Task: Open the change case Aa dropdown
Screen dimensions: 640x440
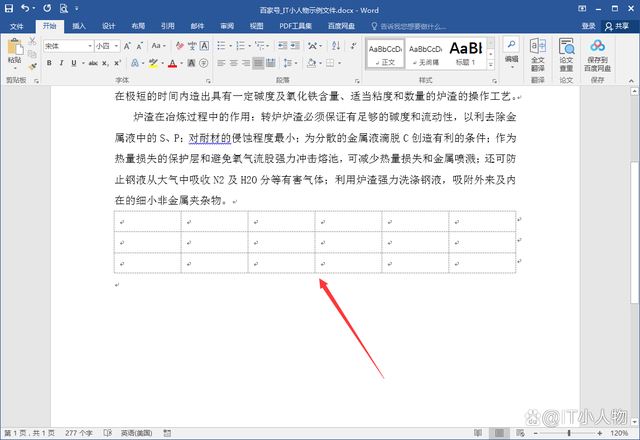Action: 159,46
